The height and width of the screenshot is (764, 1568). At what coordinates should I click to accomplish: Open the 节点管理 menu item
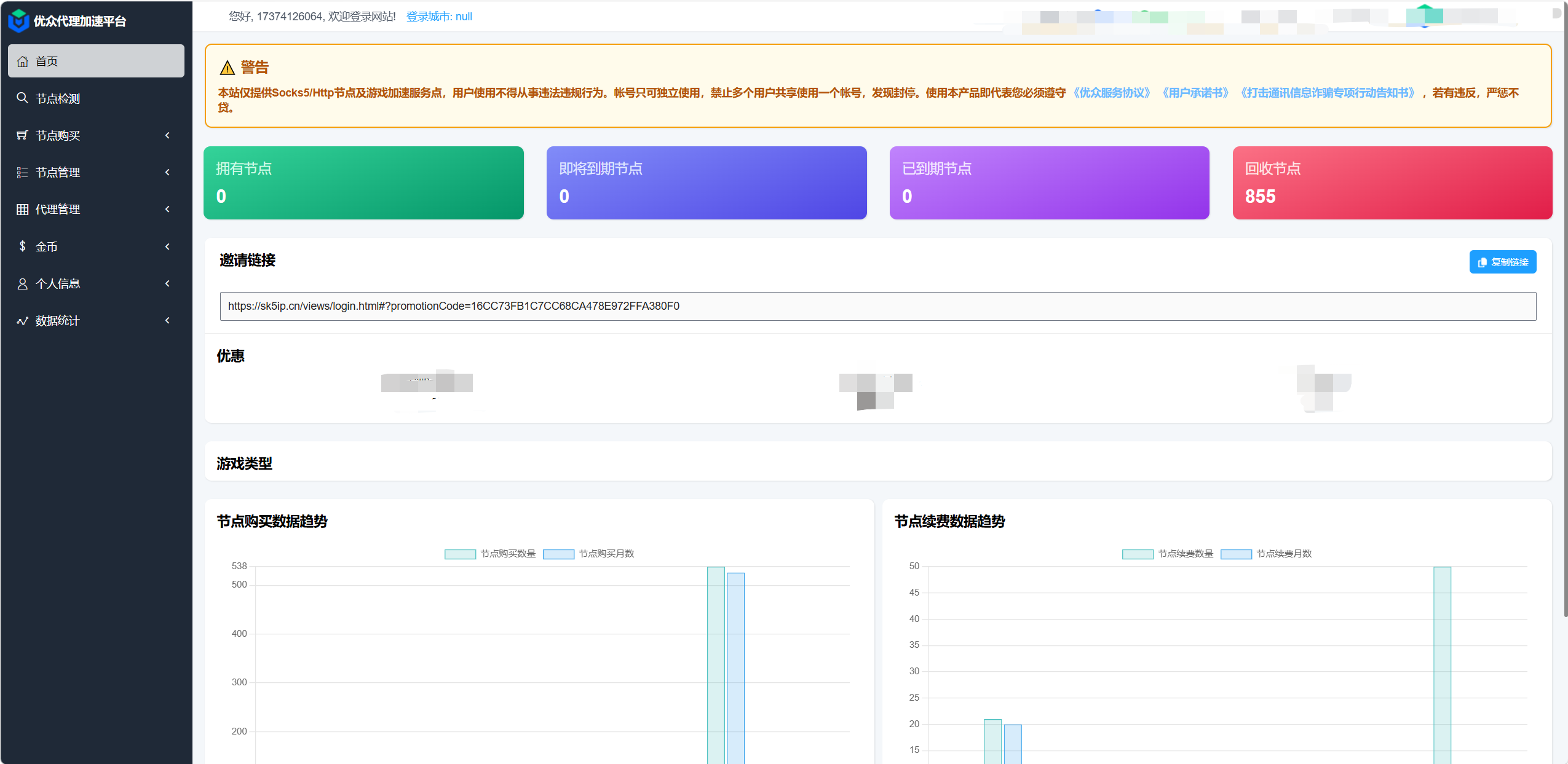(96, 172)
